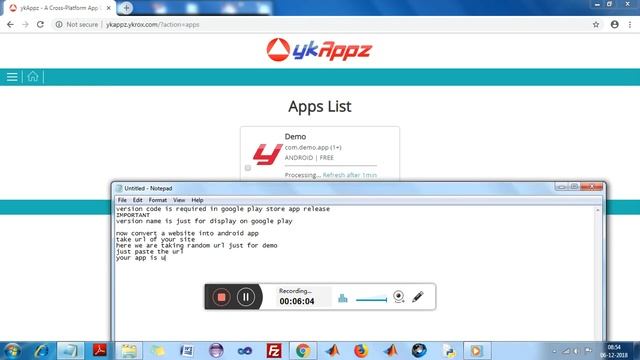The image size is (640, 360).
Task: Open the pencil annotation tool in recorder
Action: [418, 297]
